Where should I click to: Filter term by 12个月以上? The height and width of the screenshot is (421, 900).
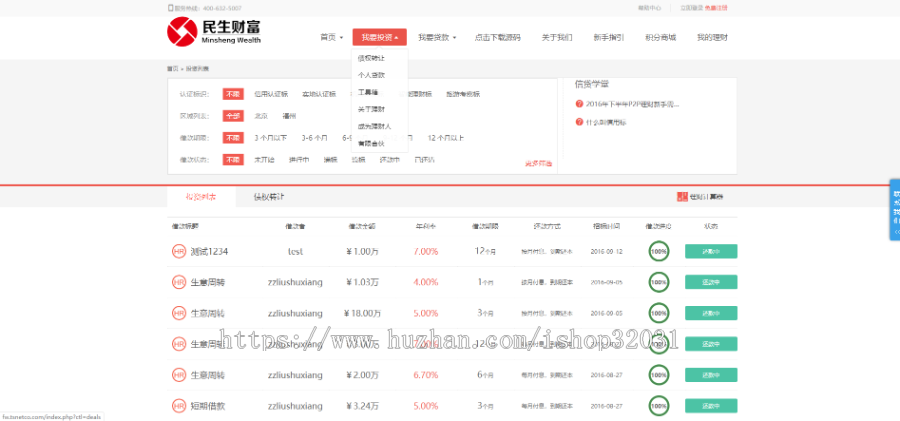(x=446, y=138)
